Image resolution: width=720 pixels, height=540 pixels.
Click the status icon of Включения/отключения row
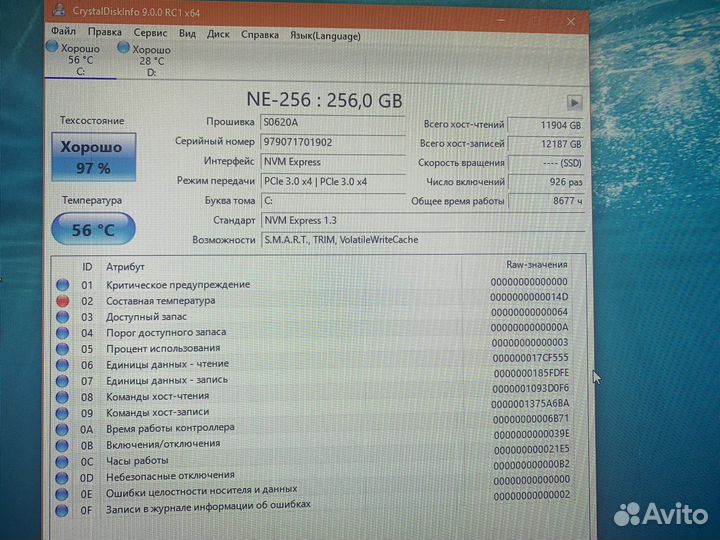[x=62, y=445]
